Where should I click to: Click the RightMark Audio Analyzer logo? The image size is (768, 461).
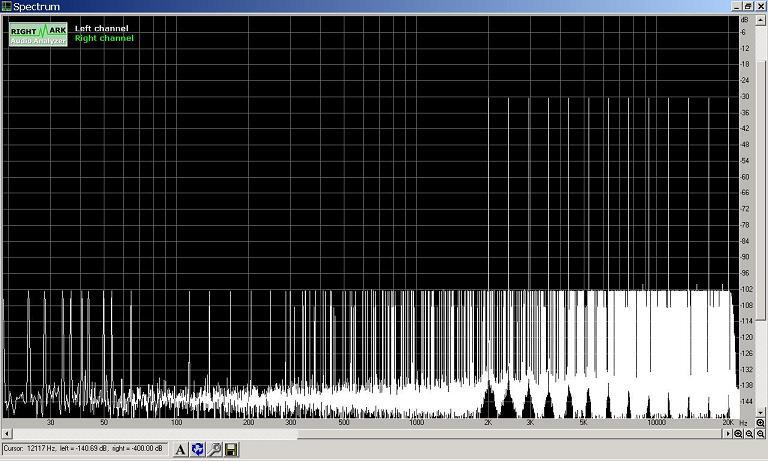point(38,34)
